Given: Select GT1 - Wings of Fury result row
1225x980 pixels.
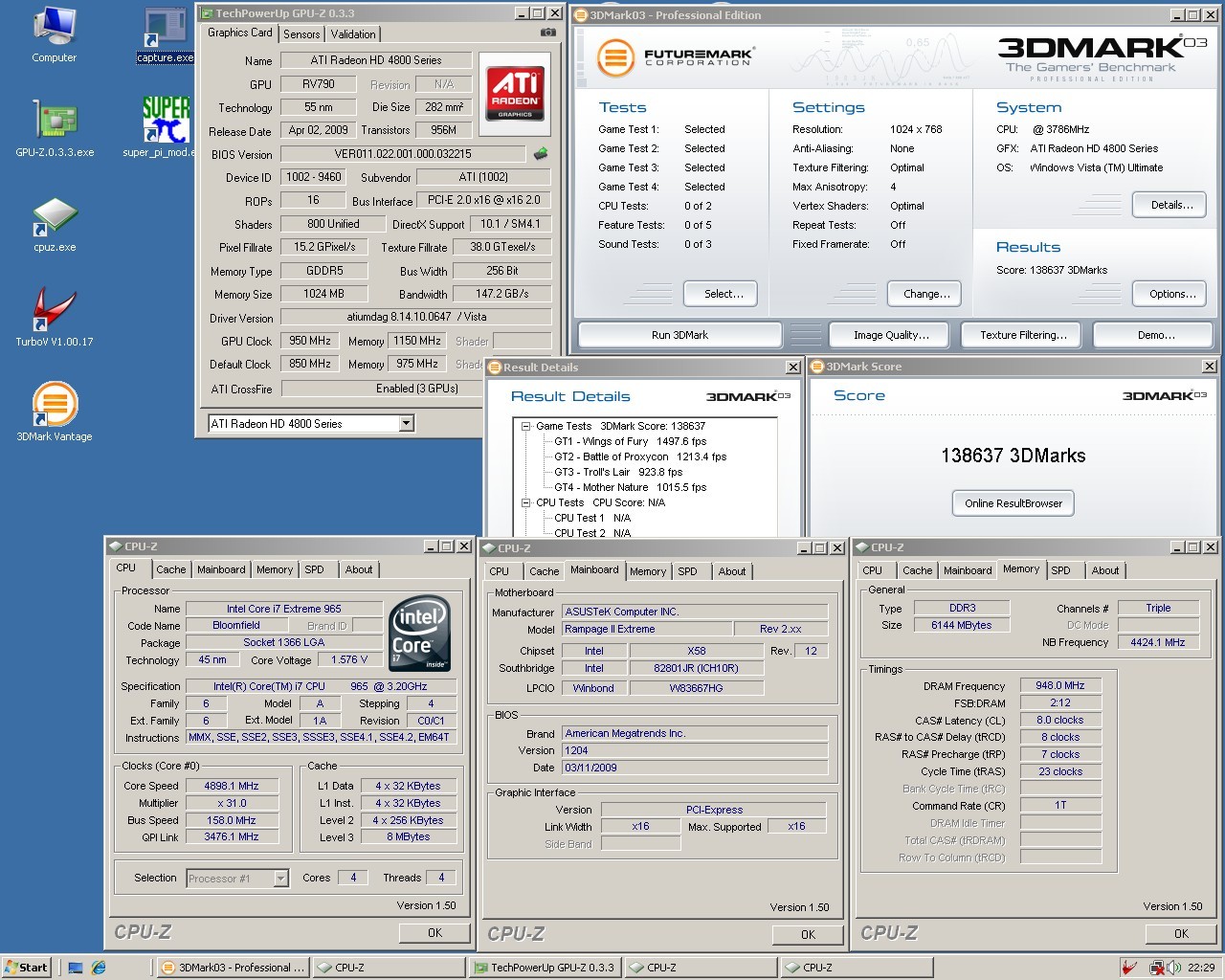Looking at the screenshot, I should click(x=630, y=441).
